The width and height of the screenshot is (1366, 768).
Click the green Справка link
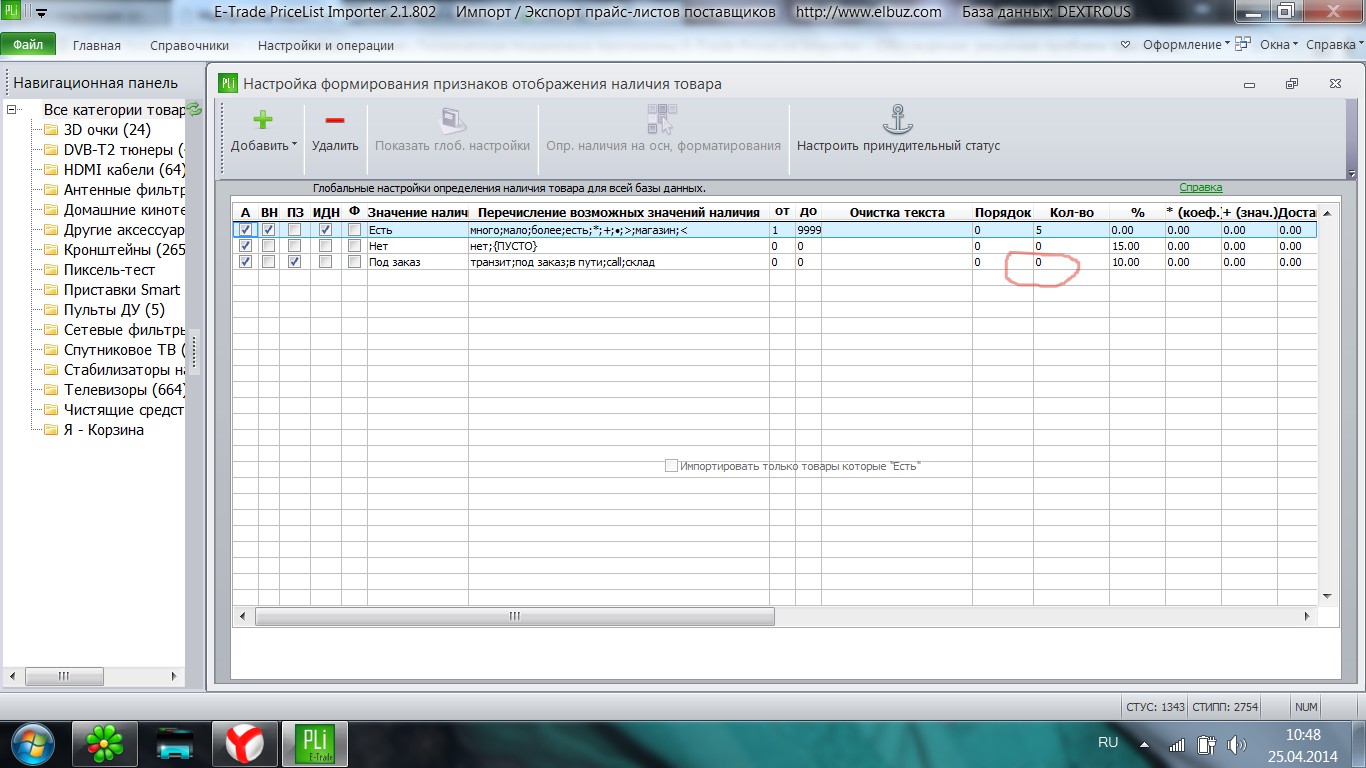pyautogui.click(x=1200, y=187)
